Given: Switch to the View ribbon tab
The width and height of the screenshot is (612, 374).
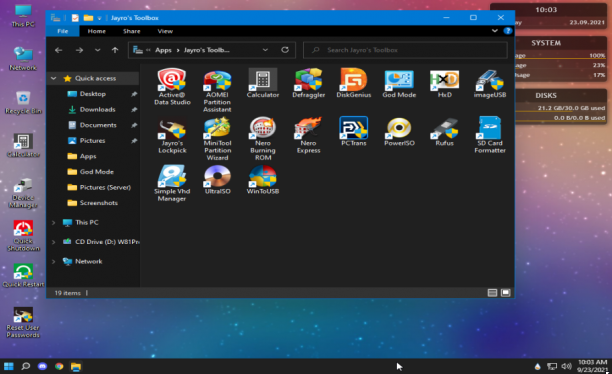Looking at the screenshot, I should point(165,31).
